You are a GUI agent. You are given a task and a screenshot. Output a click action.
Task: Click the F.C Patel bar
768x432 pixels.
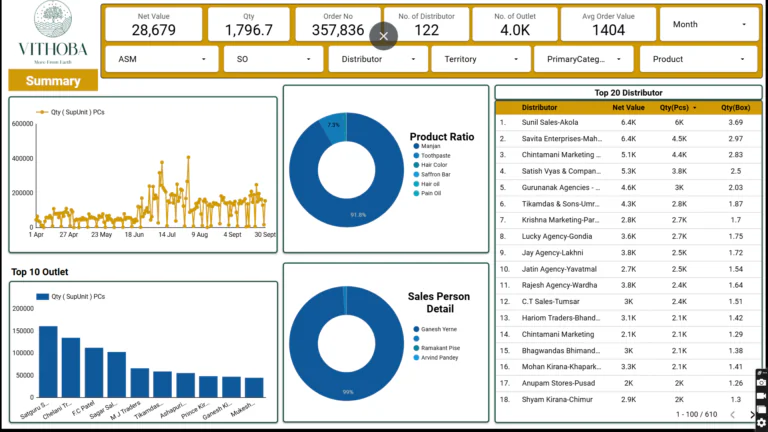pyautogui.click(x=94, y=372)
